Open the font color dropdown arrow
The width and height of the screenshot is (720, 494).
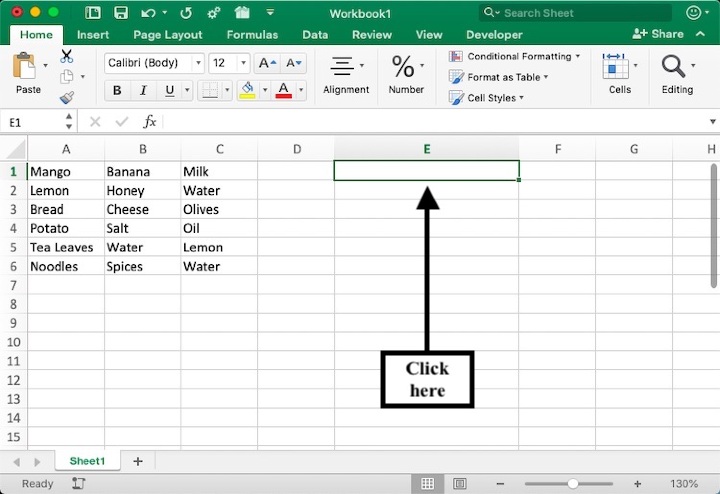tap(301, 90)
